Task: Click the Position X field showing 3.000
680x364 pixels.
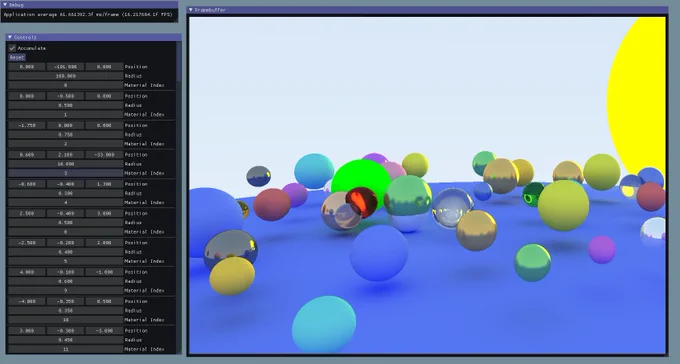Action: (x=27, y=331)
